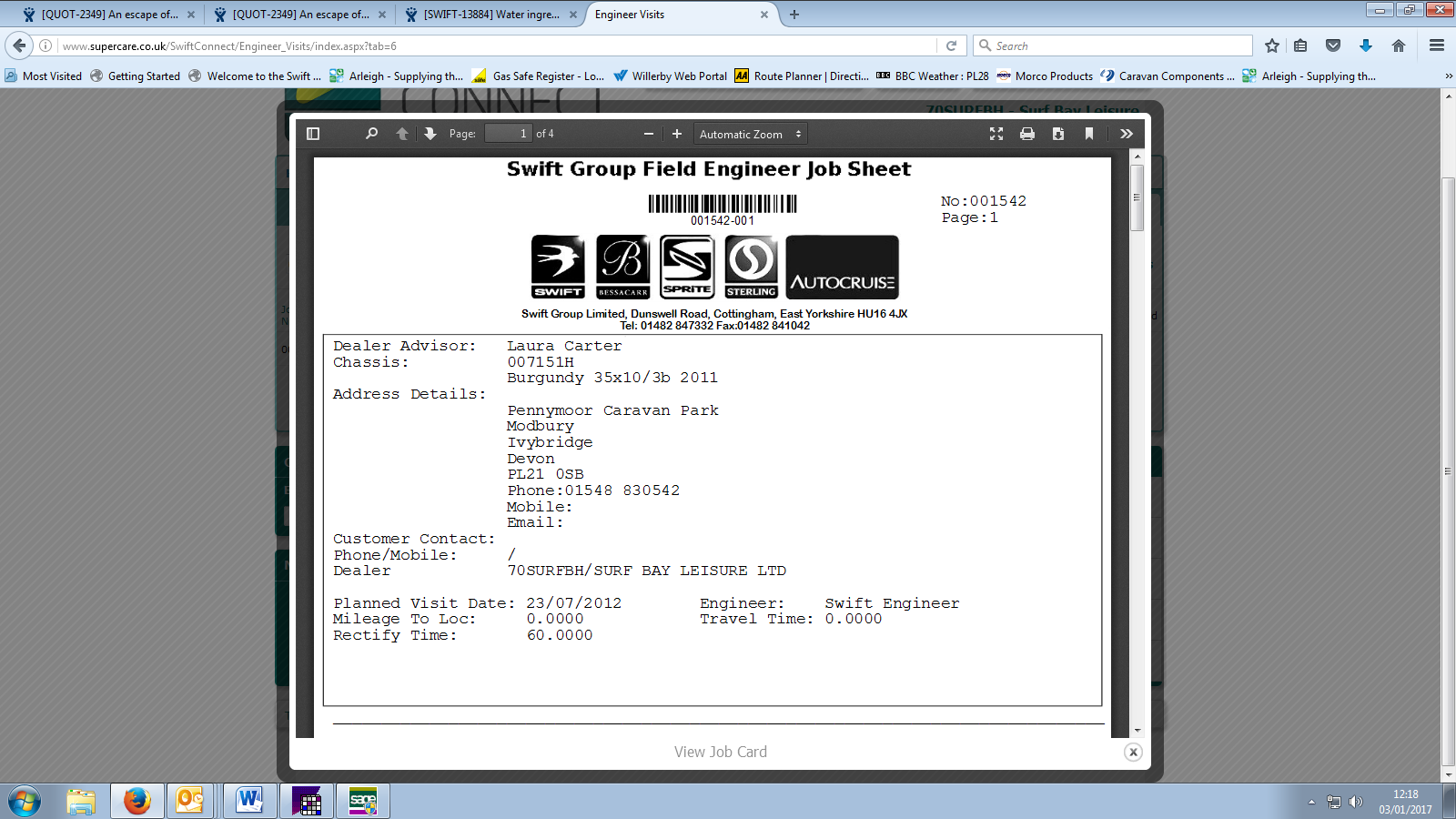Open Willerby Web Portal bookmark
The image size is (1456, 819).
click(671, 76)
